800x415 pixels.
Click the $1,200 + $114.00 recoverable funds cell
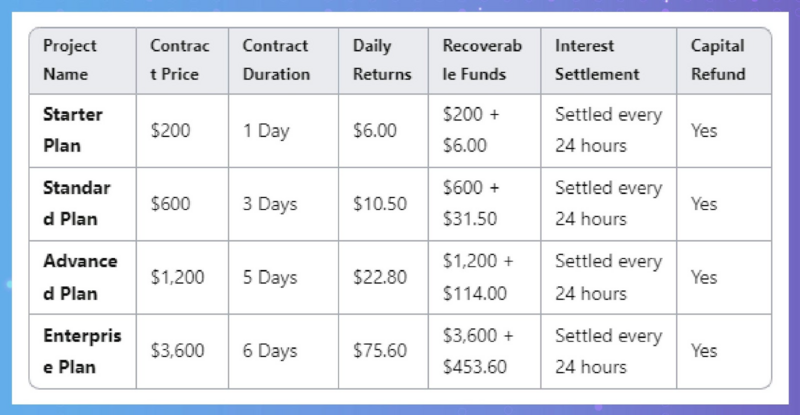click(478, 277)
